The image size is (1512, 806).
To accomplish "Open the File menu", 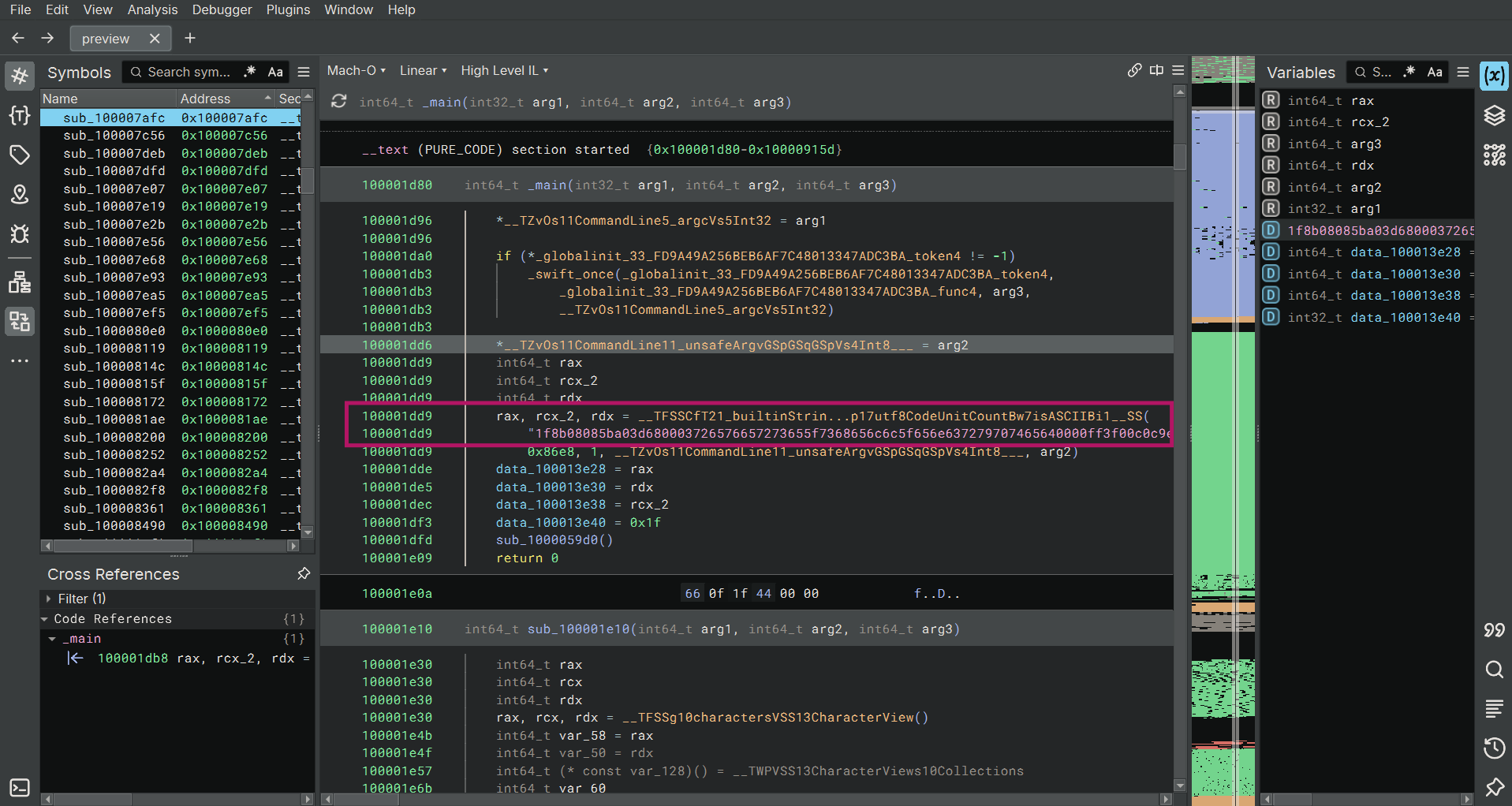I will coord(21,9).
